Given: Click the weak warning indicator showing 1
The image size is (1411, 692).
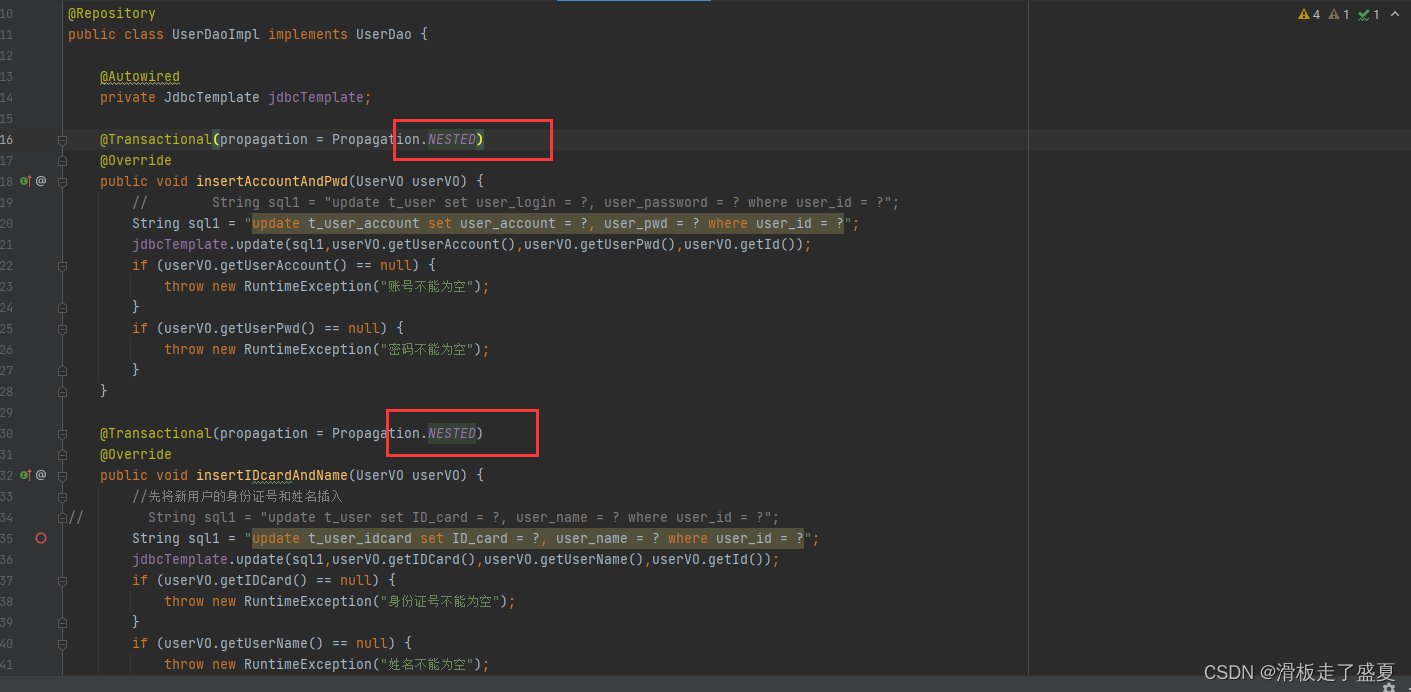Looking at the screenshot, I should pos(1339,14).
